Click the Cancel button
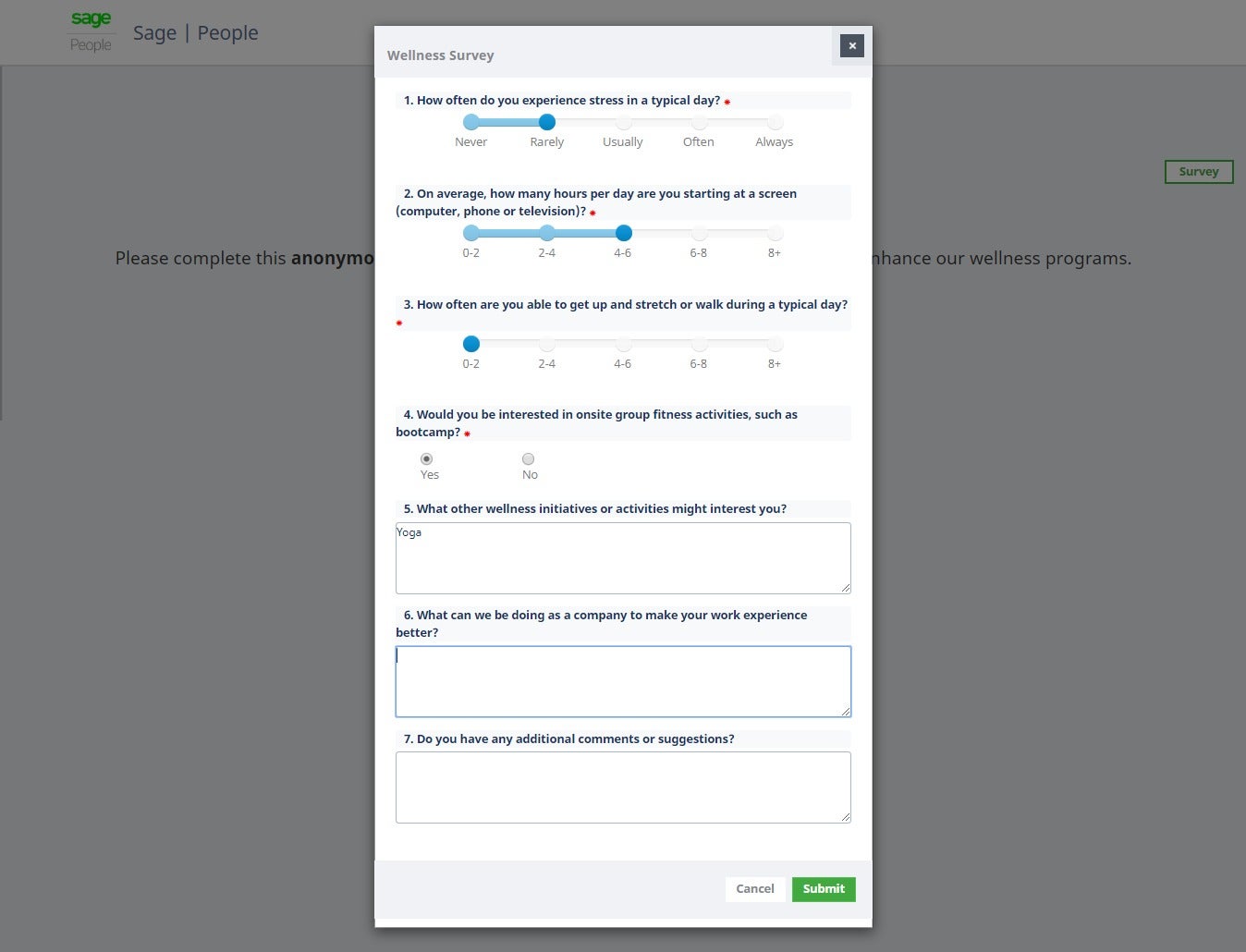The image size is (1246, 952). click(754, 889)
